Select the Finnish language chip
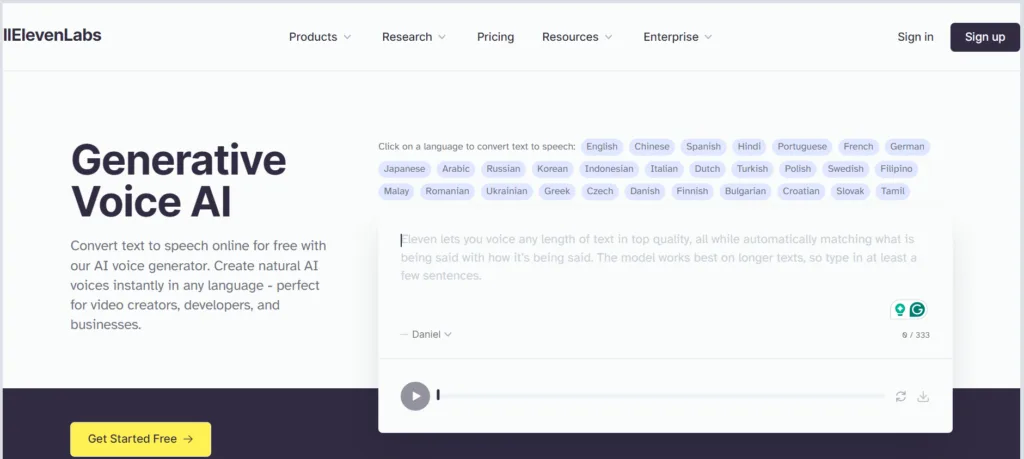Screen dimensions: 1024x459 (692, 191)
